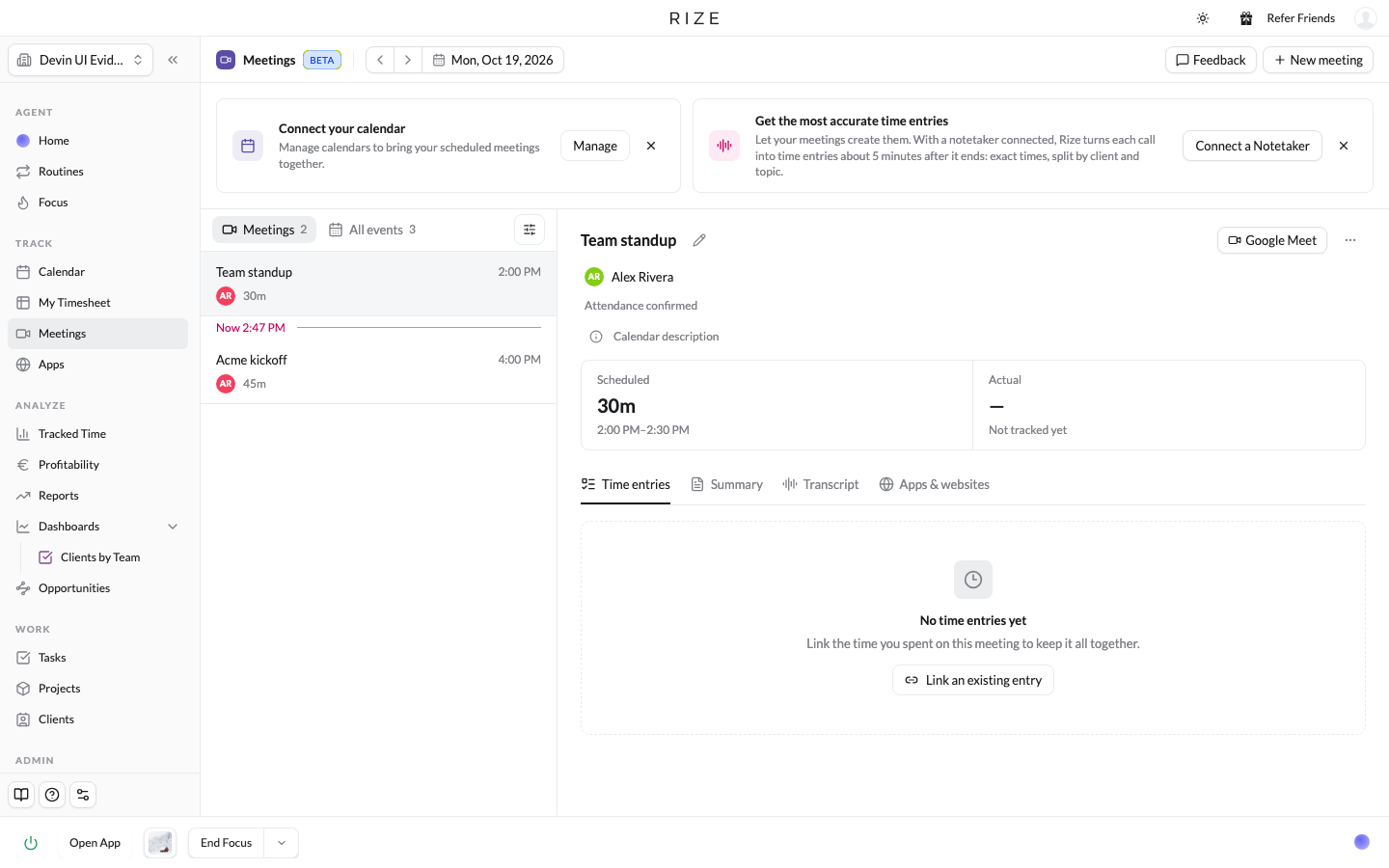Open Home in the sidebar
Image resolution: width=1389 pixels, height=868 pixels.
(98, 141)
